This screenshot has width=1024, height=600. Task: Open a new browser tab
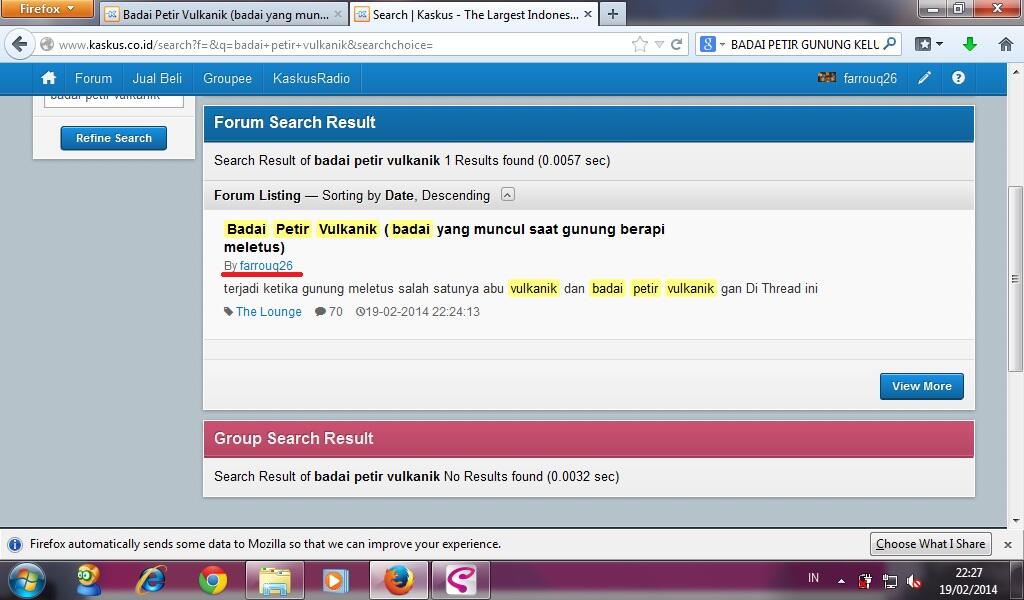613,14
